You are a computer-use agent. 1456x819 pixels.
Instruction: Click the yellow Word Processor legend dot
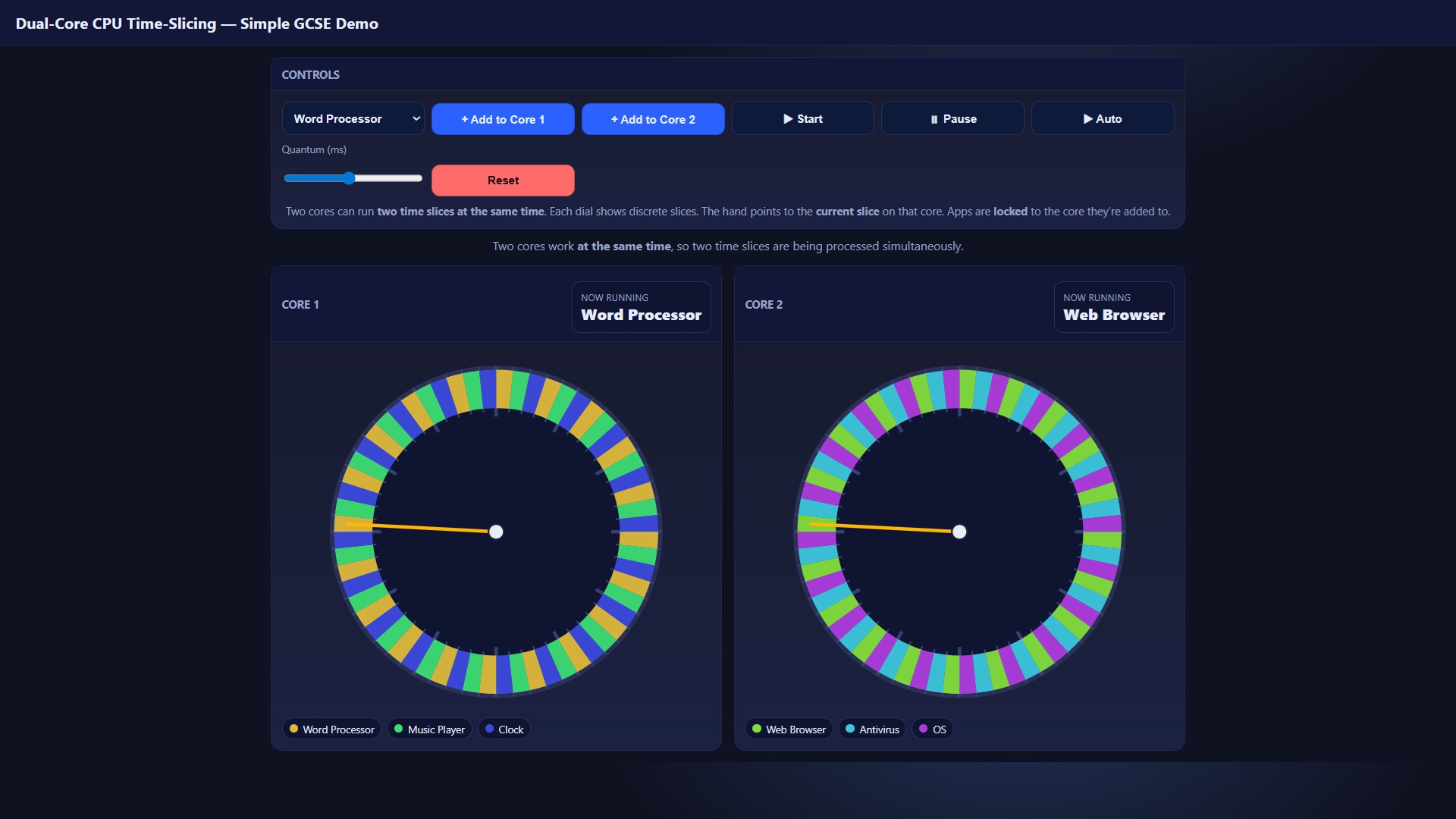(x=293, y=729)
